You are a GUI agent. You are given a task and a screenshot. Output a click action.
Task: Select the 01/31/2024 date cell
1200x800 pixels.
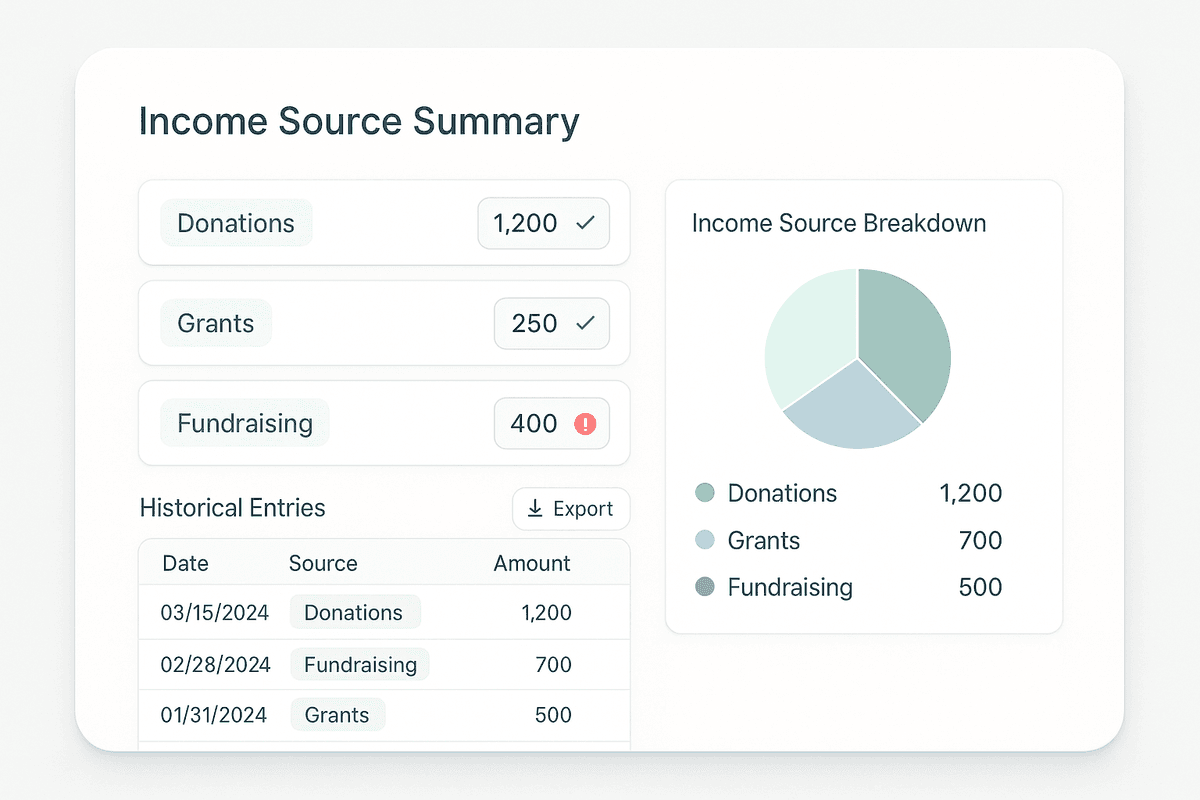pos(214,715)
